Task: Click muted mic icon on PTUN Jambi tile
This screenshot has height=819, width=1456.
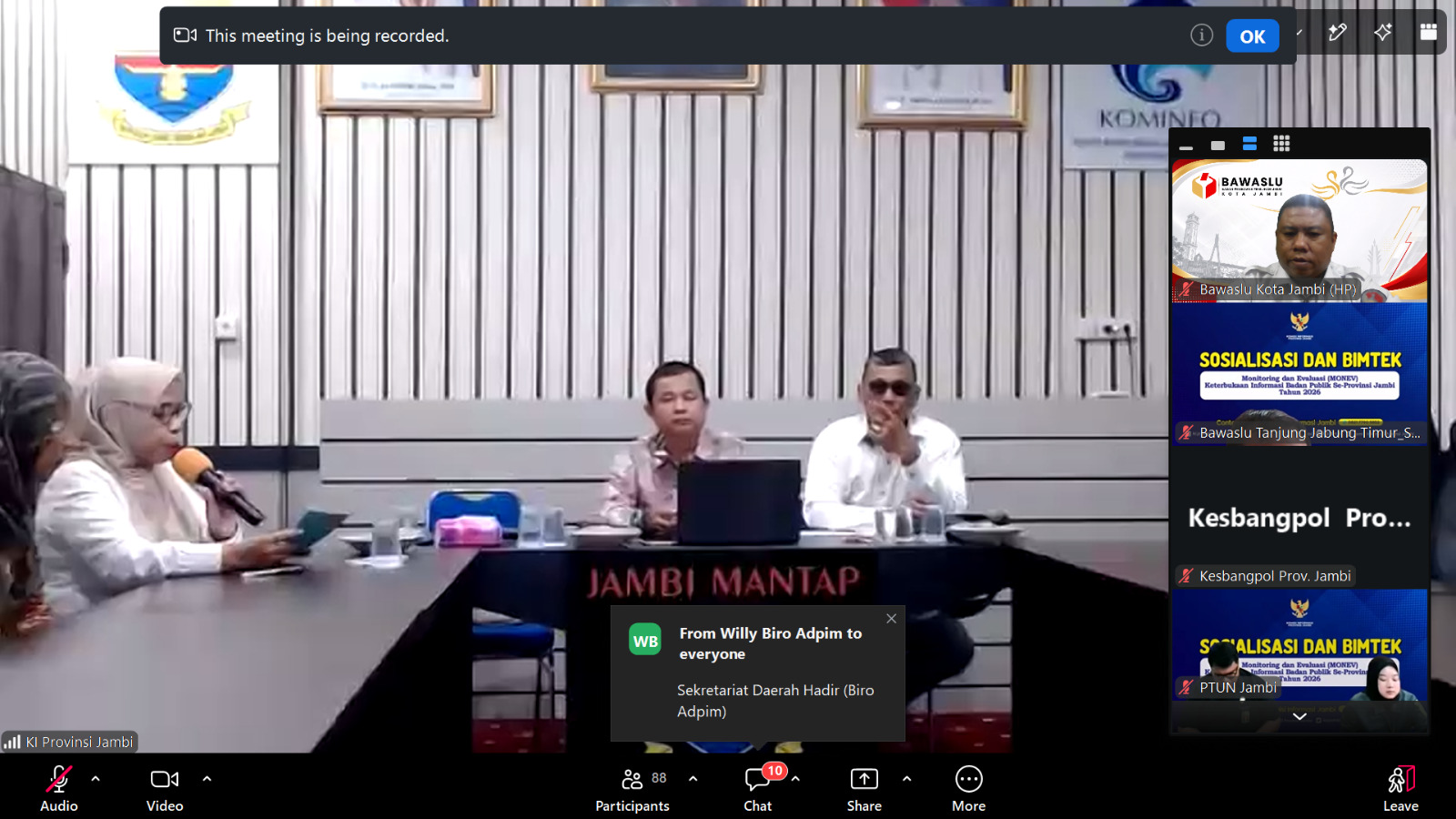Action: 1187,687
